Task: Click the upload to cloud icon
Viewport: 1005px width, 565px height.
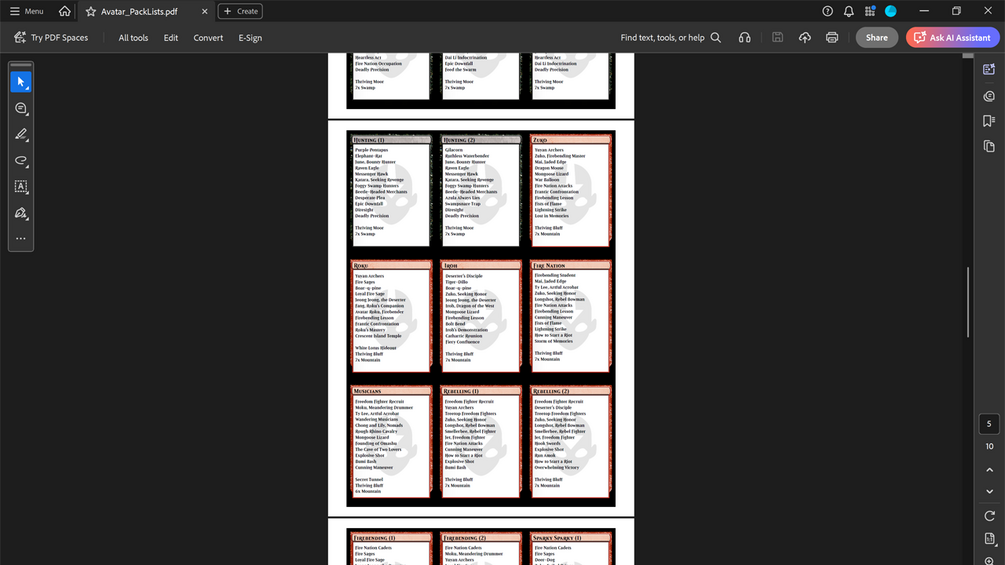Action: tap(805, 38)
